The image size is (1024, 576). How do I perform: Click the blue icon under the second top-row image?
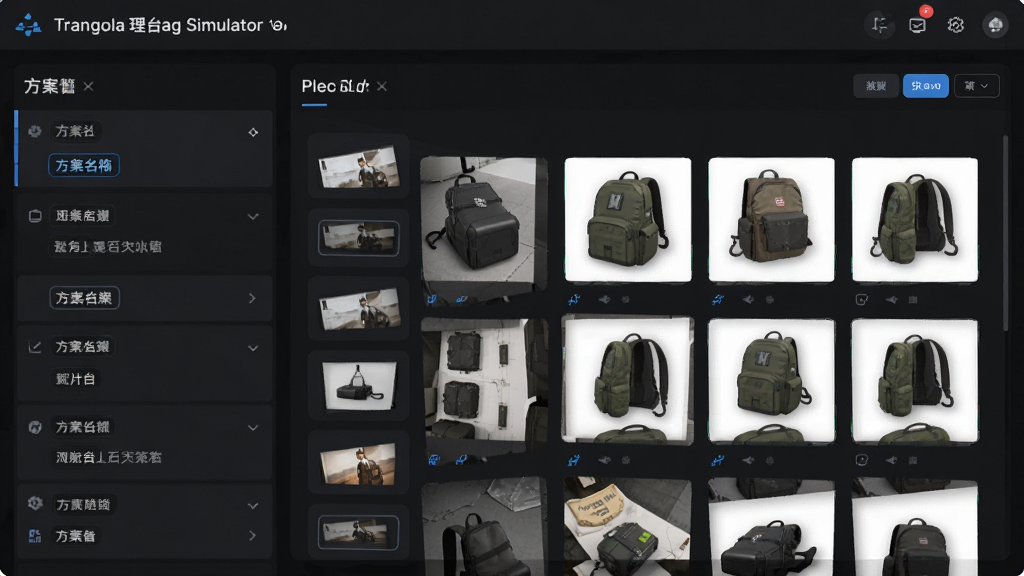[x=574, y=300]
